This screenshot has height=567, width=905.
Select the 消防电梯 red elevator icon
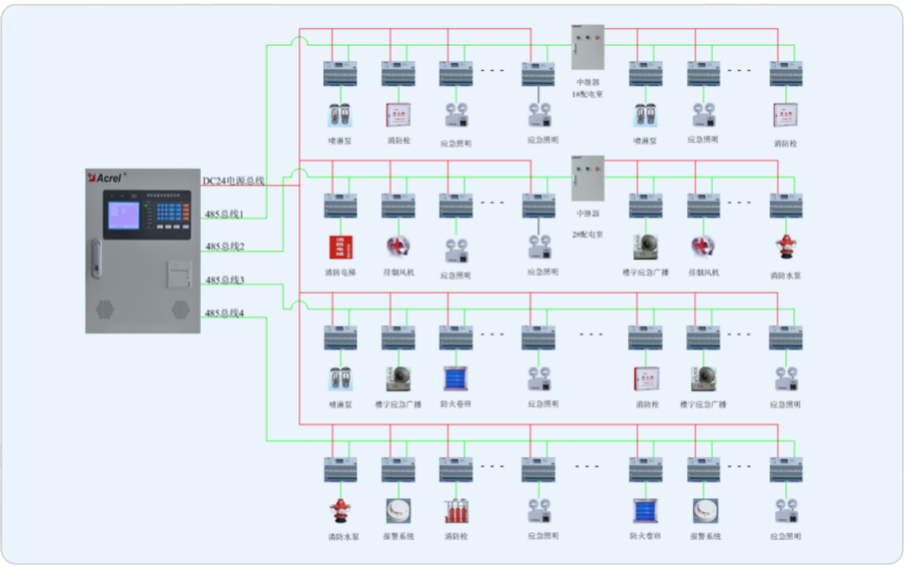[x=340, y=246]
